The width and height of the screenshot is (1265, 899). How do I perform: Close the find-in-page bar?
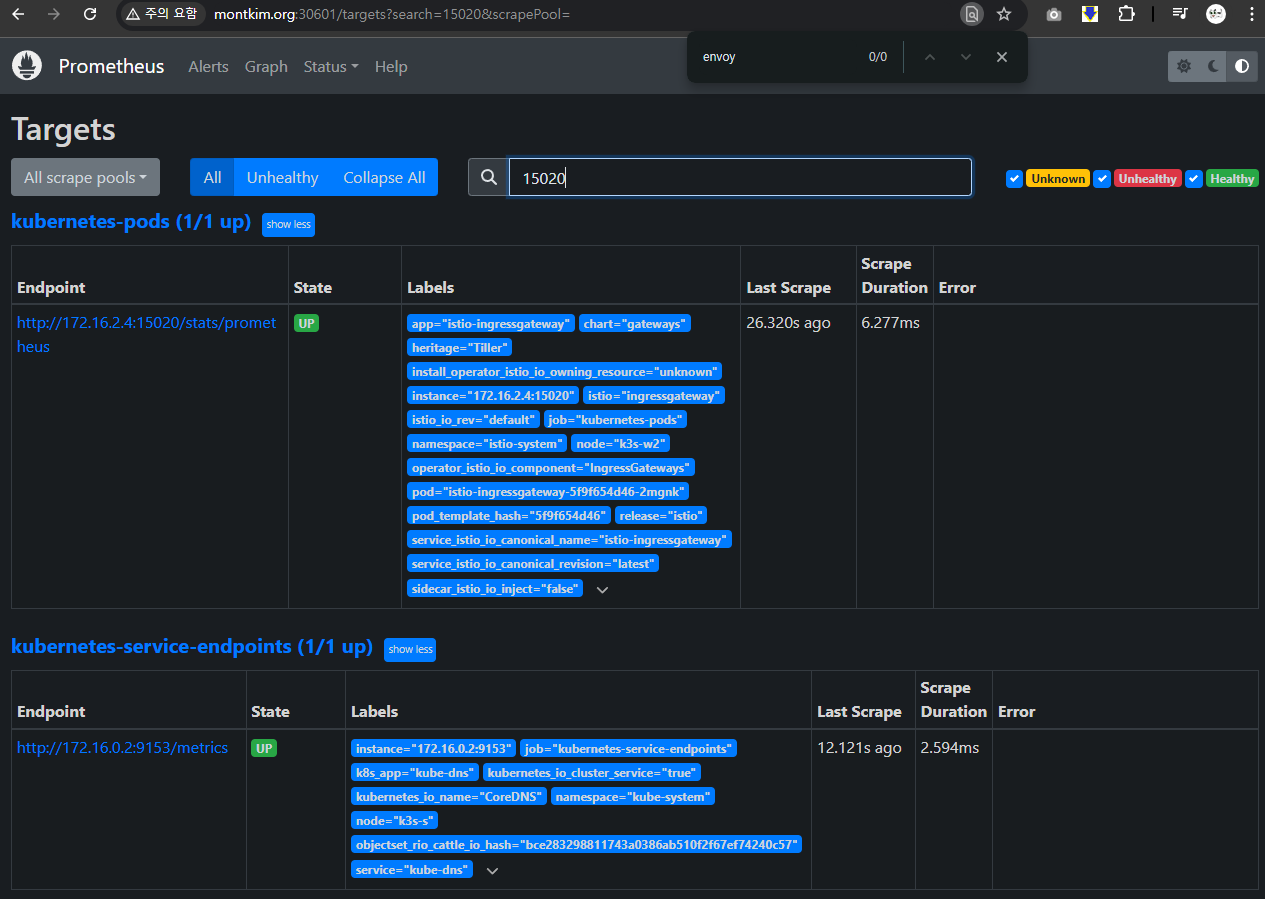[1001, 57]
